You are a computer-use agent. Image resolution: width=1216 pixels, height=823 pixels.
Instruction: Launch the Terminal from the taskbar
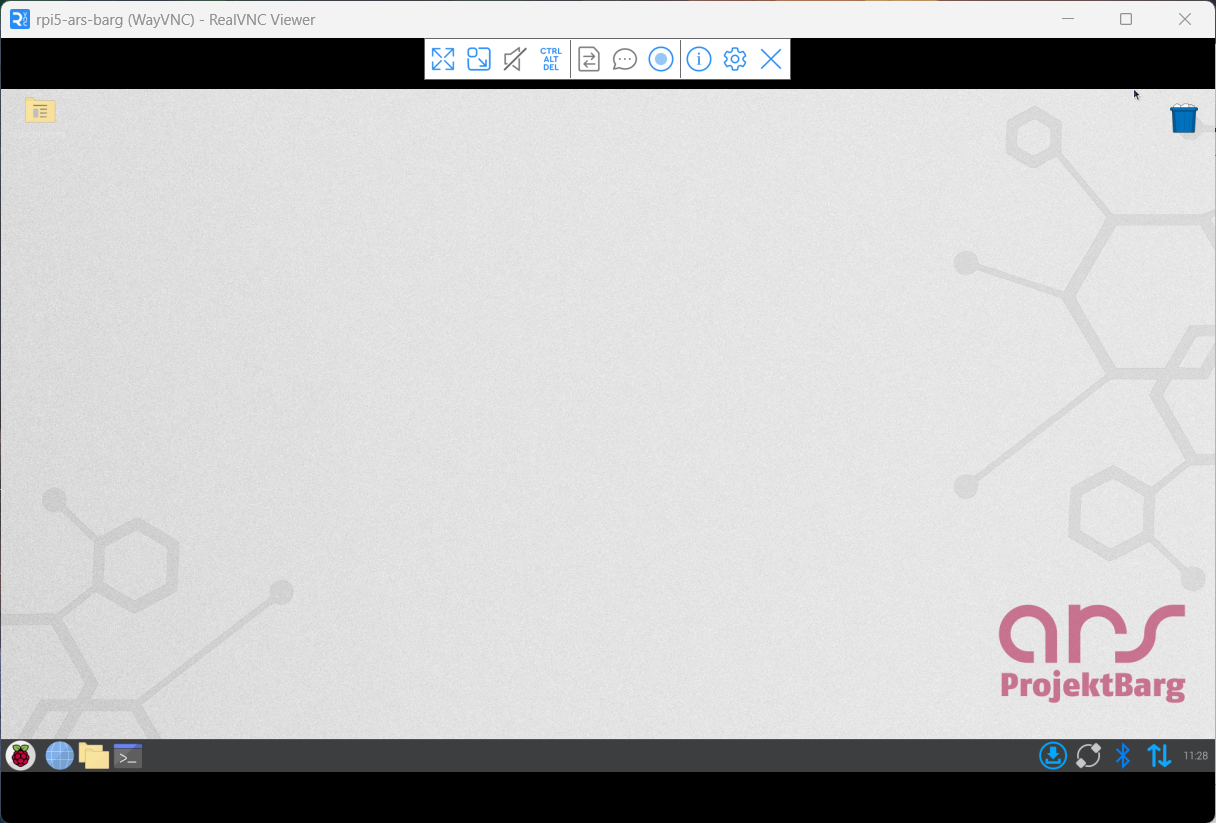point(128,756)
